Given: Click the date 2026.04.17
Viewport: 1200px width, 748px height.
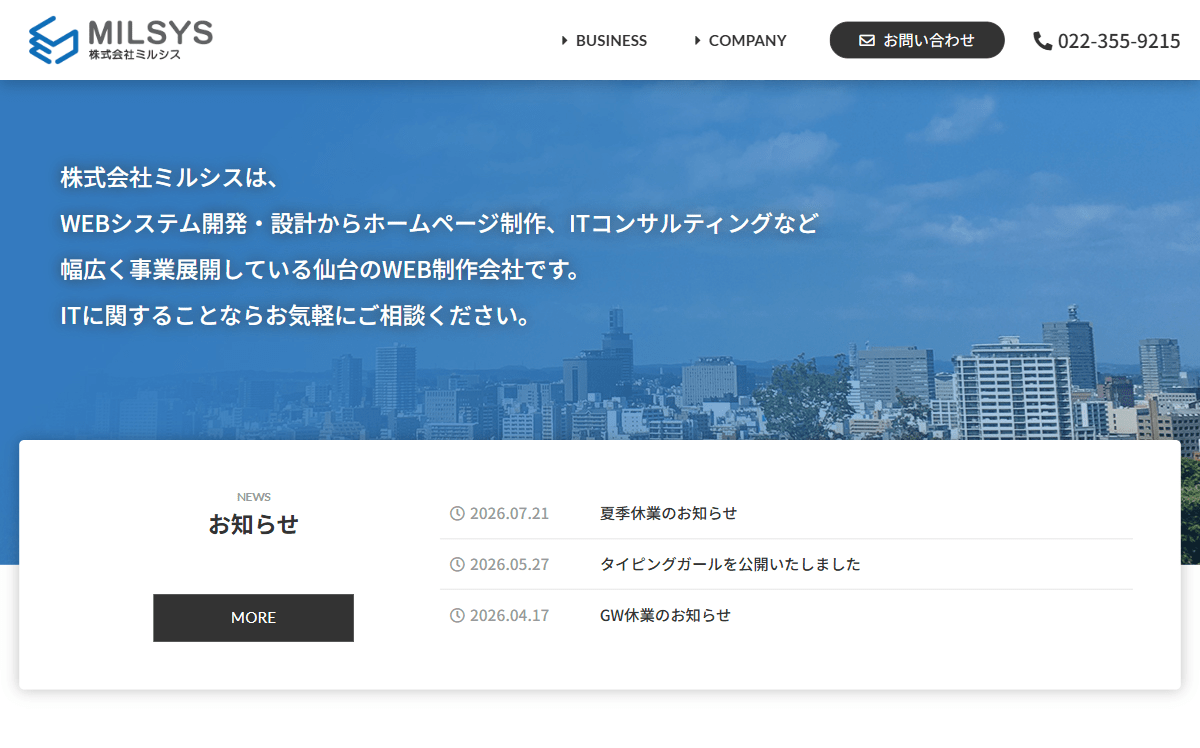Looking at the screenshot, I should (509, 615).
